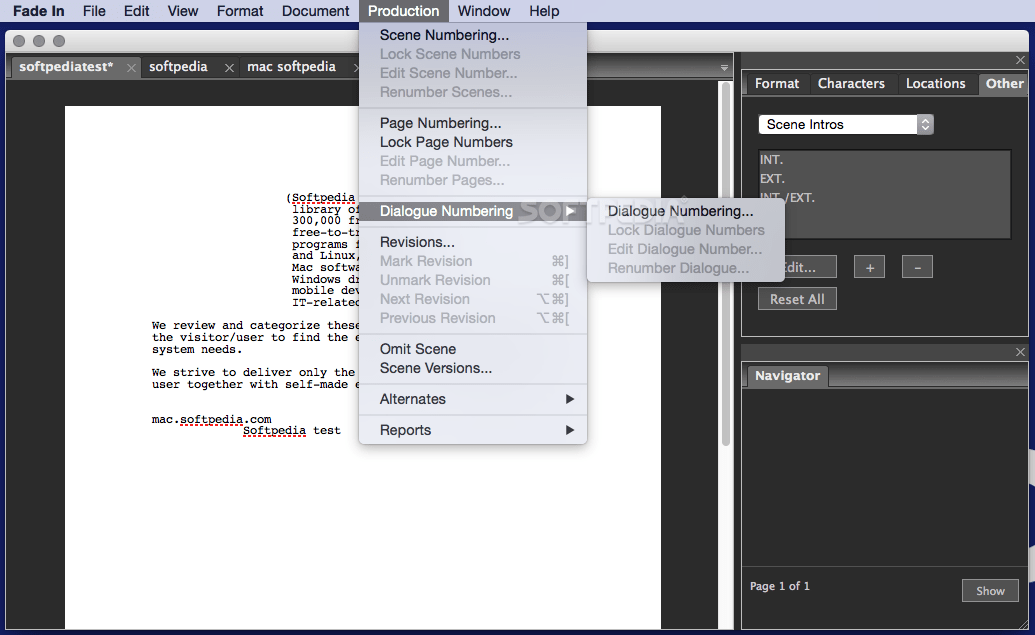Image resolution: width=1035 pixels, height=635 pixels.
Task: Open the Document menu
Action: (x=316, y=11)
